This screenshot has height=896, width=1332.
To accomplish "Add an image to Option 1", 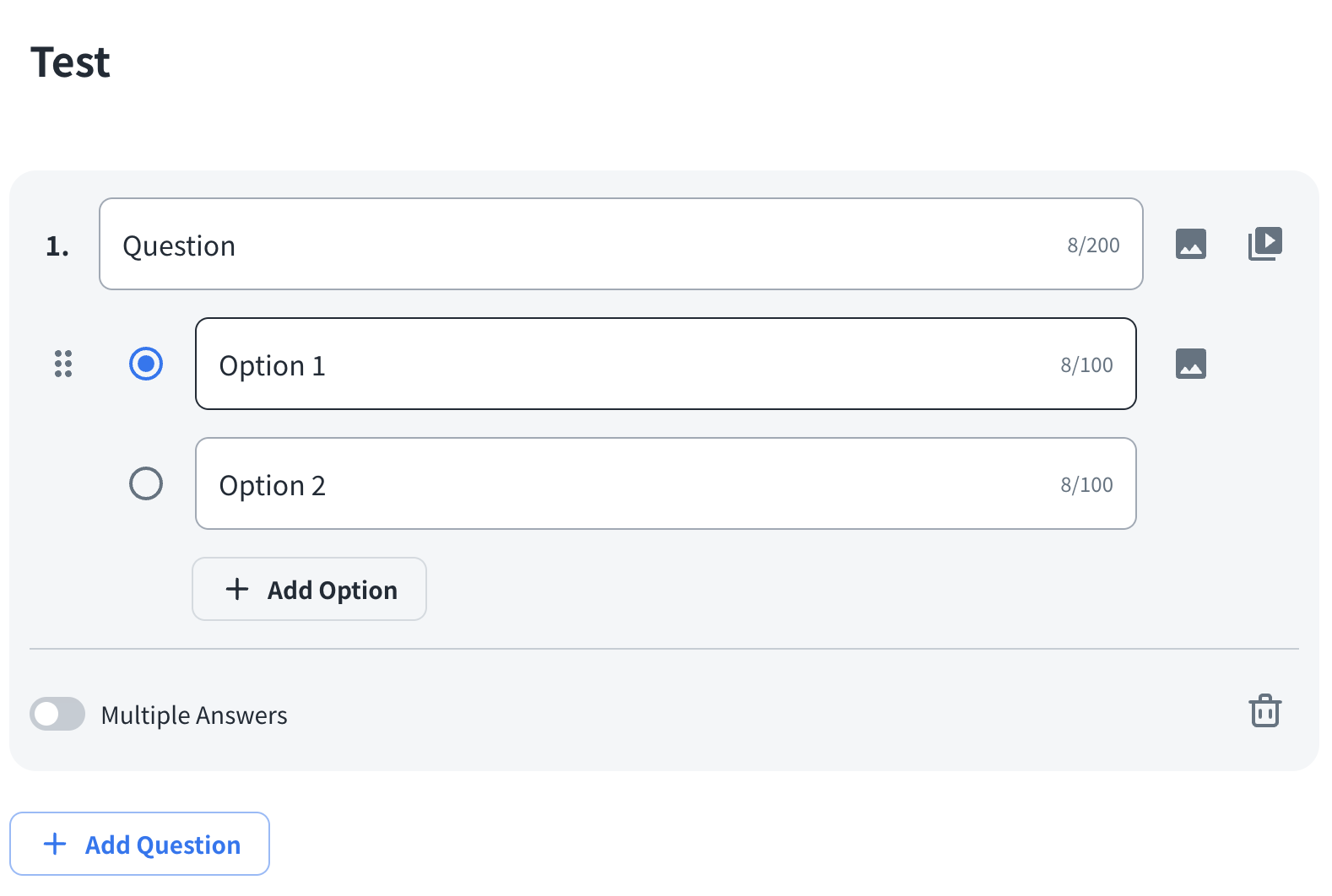I will [x=1190, y=364].
